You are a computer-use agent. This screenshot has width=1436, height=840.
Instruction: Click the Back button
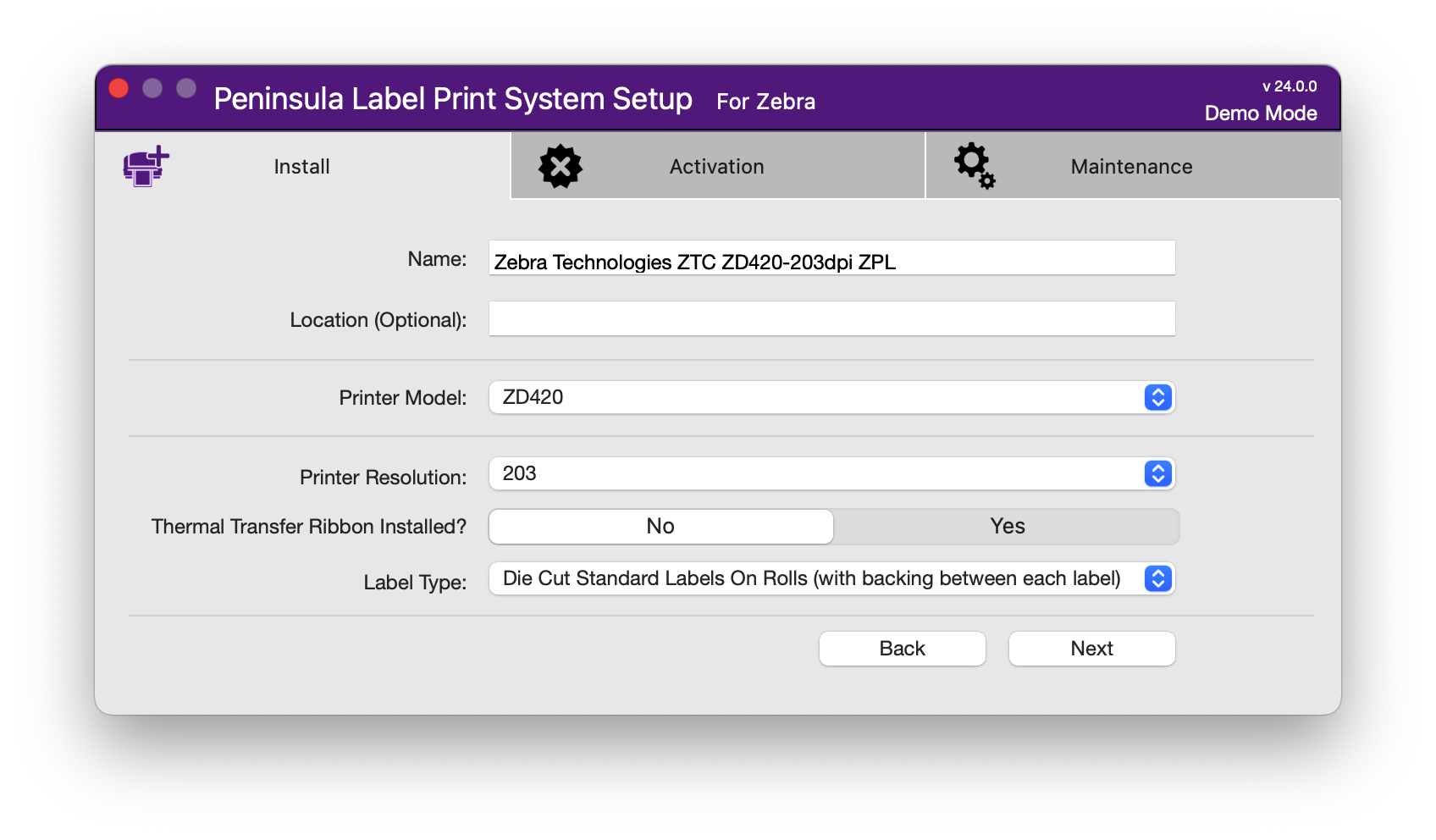(x=903, y=649)
